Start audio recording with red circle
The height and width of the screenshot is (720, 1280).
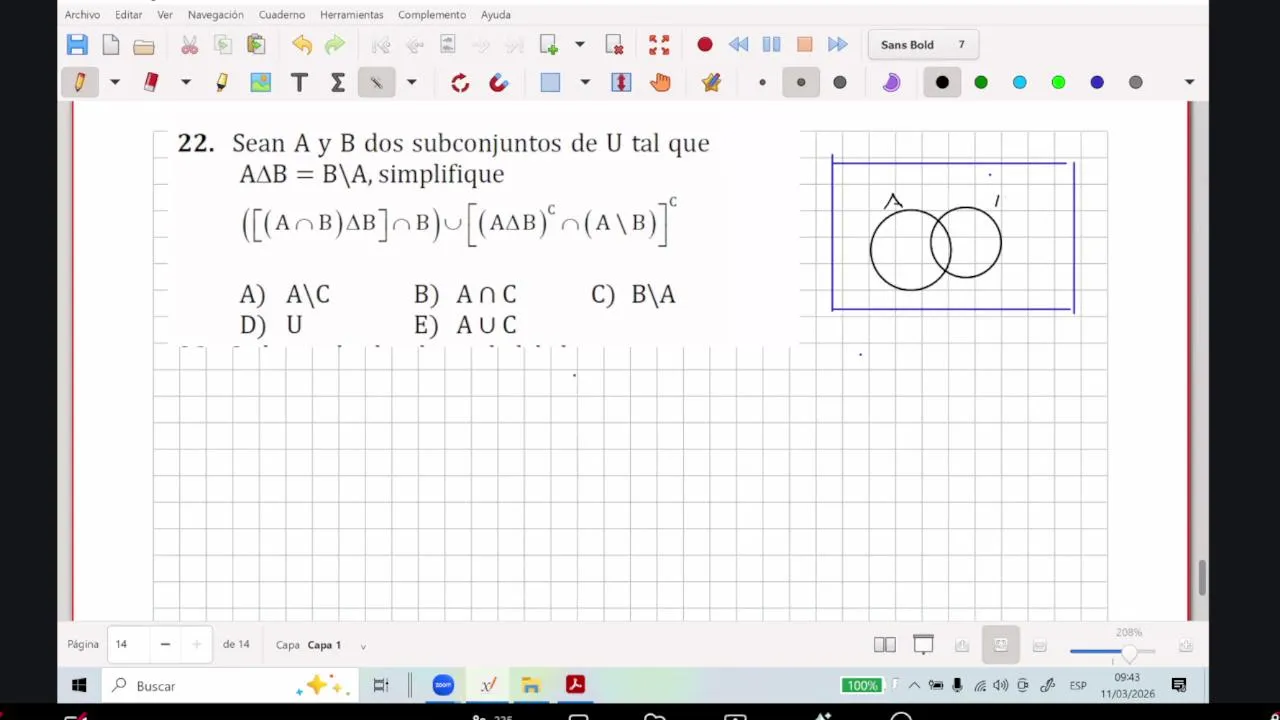tap(705, 45)
